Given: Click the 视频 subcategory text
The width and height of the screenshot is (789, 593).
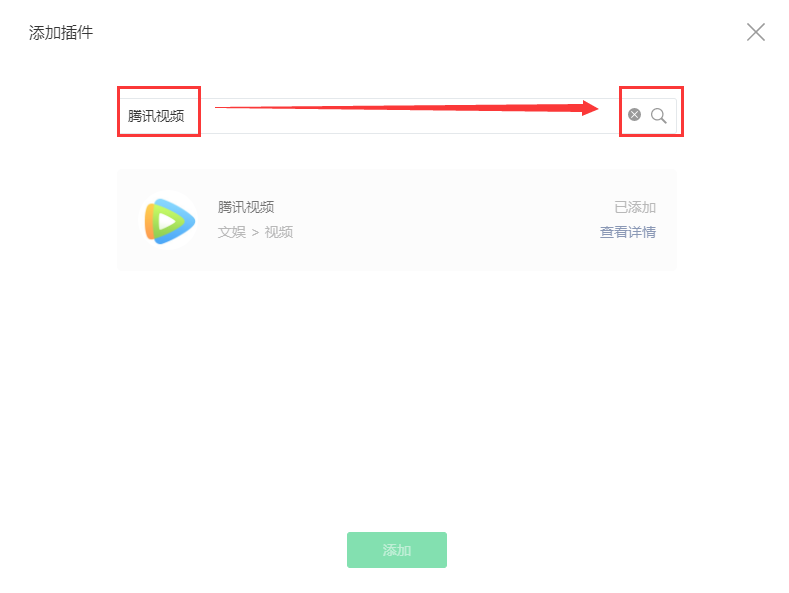Looking at the screenshot, I should (x=279, y=232).
